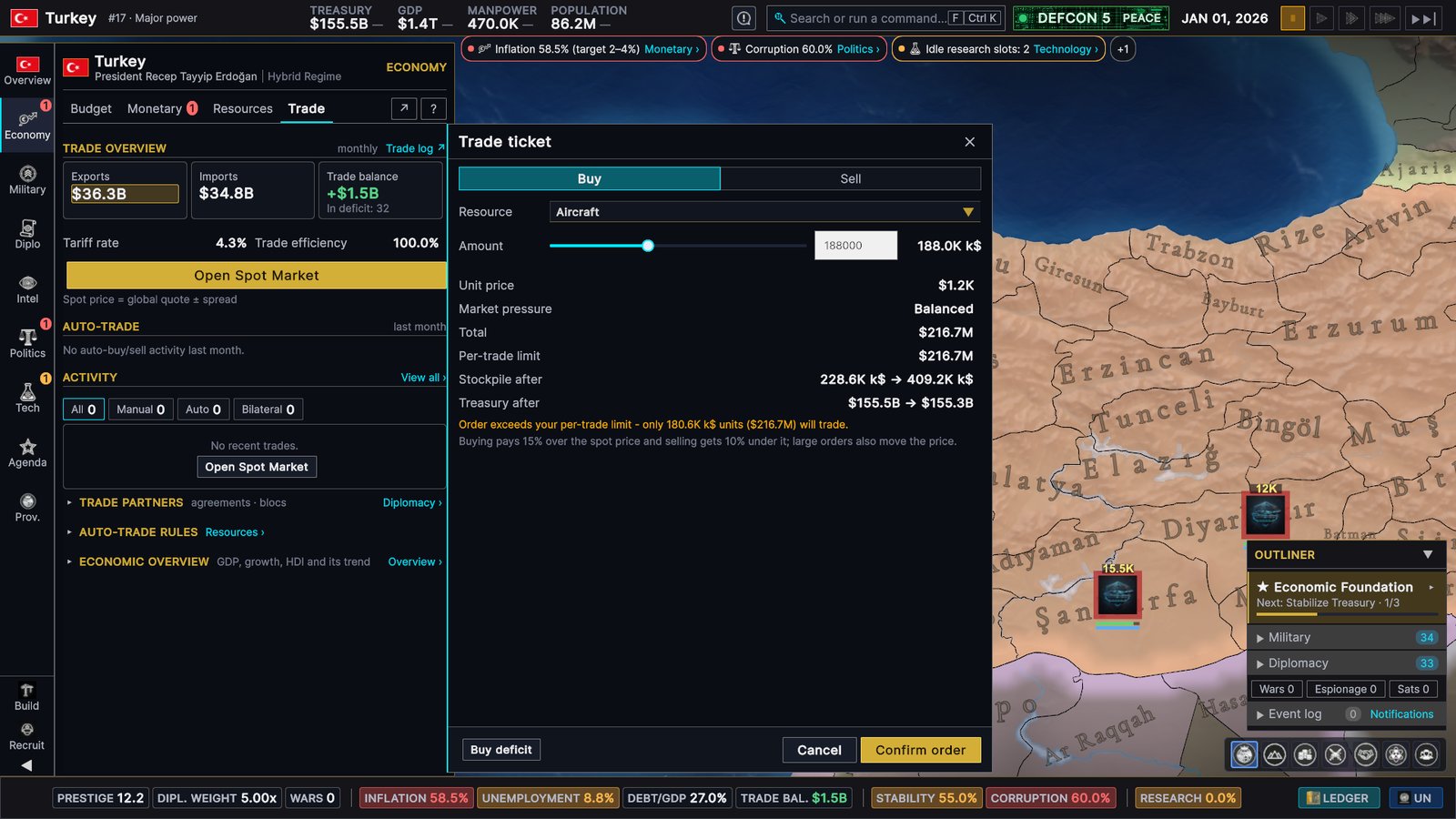The width and height of the screenshot is (1456, 819).
Task: Switch to the Budget tab
Action: point(91,108)
